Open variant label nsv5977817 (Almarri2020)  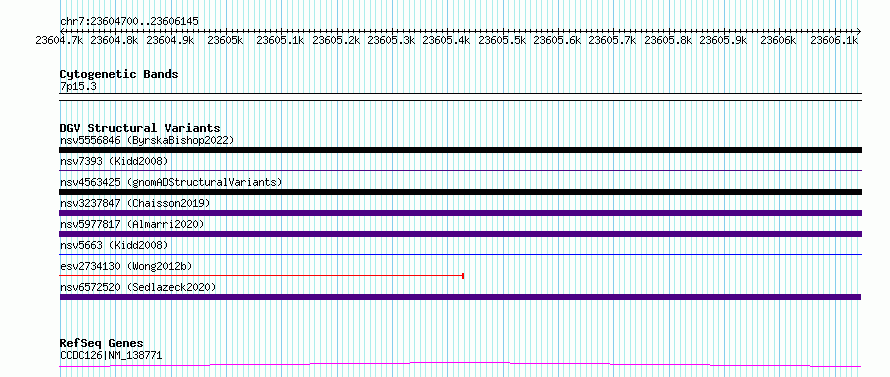coord(132,224)
